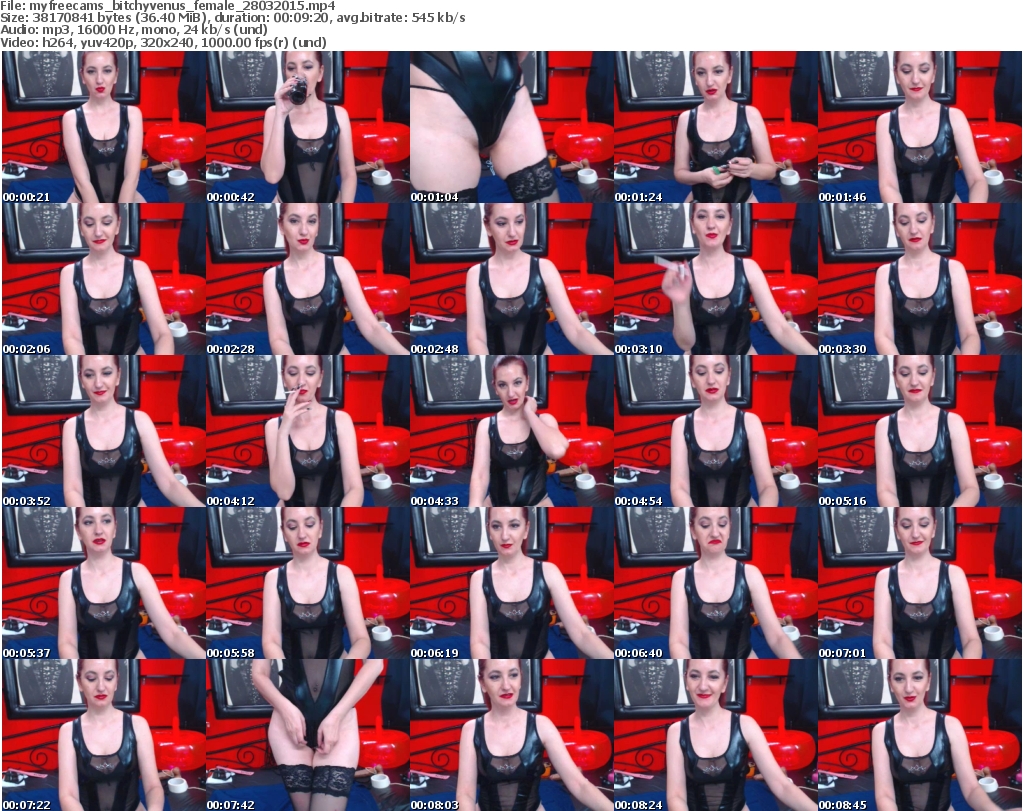The width and height of the screenshot is (1024, 811).
Task: Open the 00:05:58 thumbnail
Action: pos(308,582)
